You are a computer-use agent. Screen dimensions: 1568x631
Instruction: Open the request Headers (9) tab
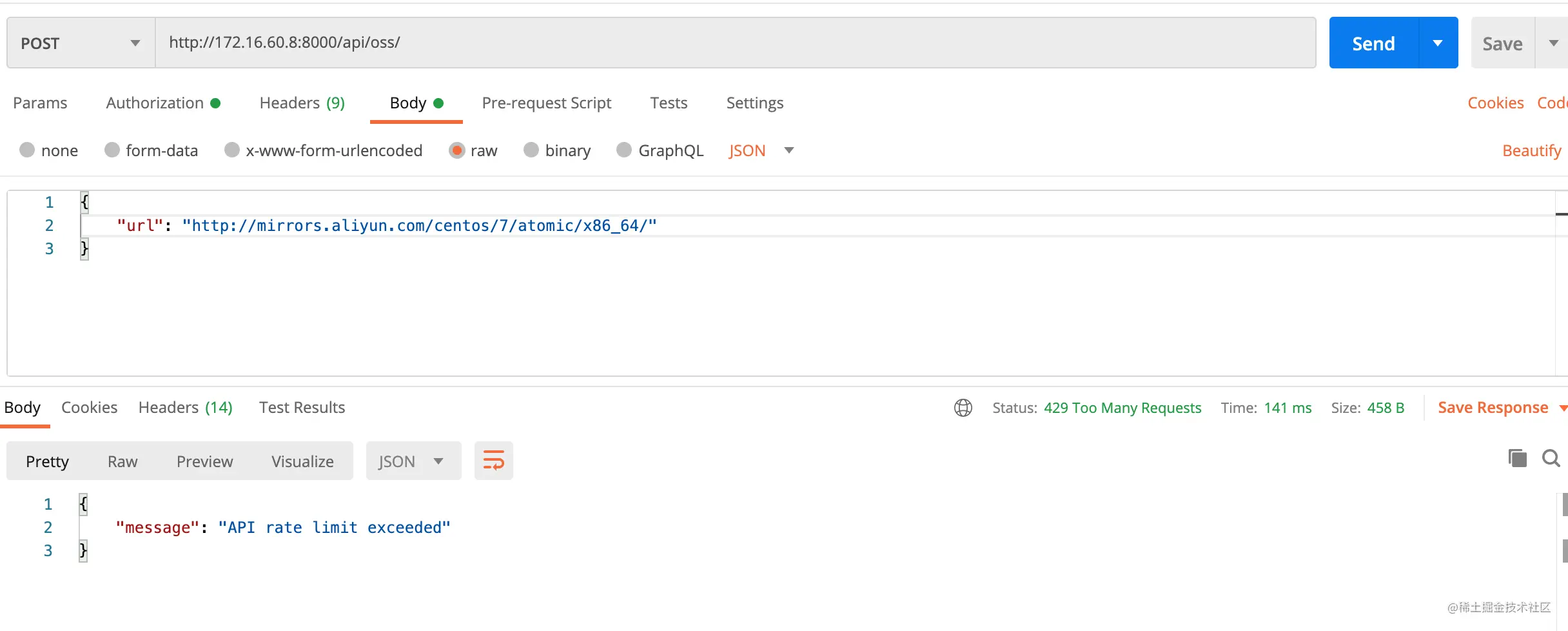tap(302, 103)
